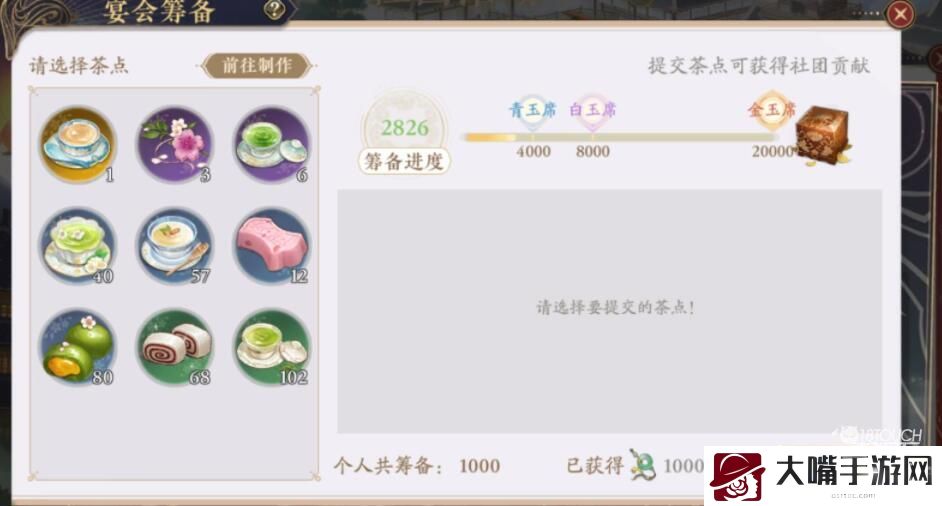
Task: Click the 青玉席 milestone marker
Action: coord(532,111)
